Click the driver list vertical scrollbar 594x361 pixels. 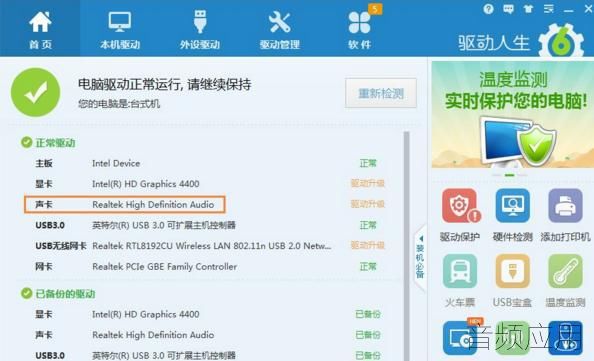point(406,245)
